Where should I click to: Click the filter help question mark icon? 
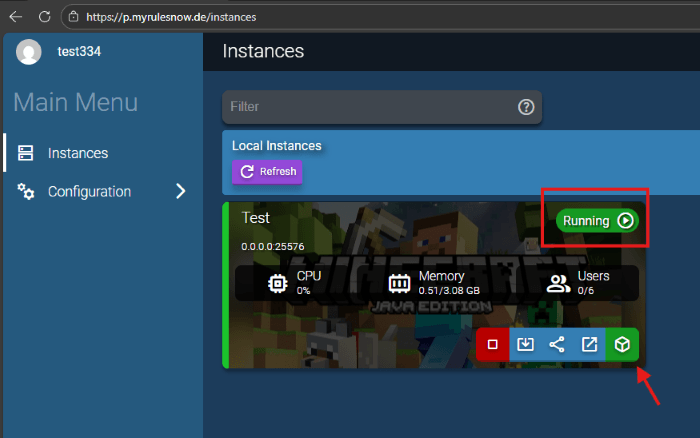[526, 107]
